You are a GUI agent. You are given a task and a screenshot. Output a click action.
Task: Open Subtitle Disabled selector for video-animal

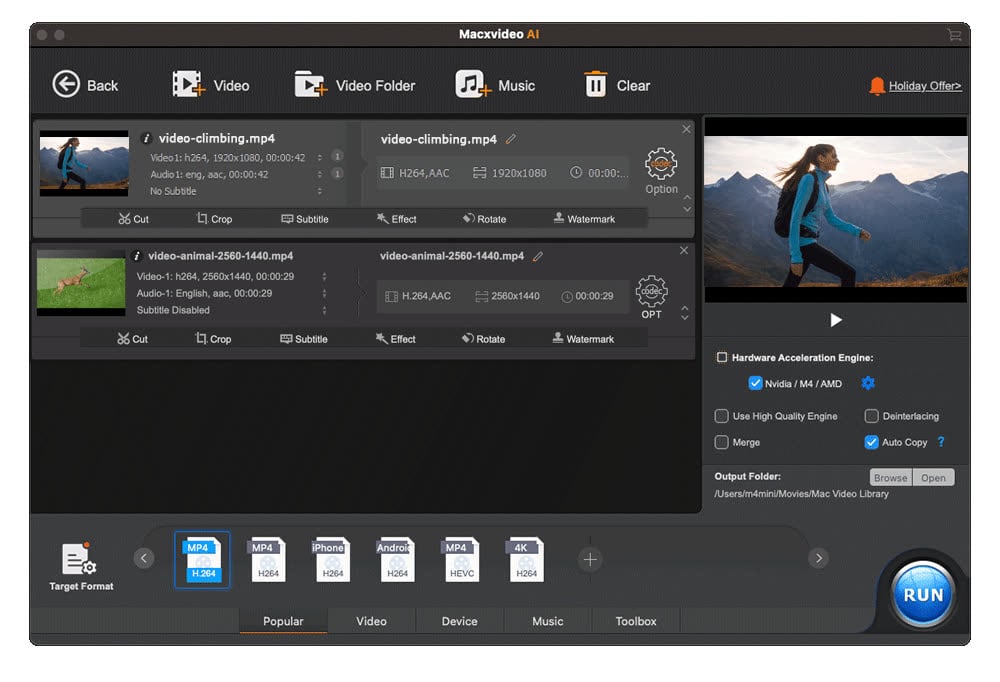point(324,310)
